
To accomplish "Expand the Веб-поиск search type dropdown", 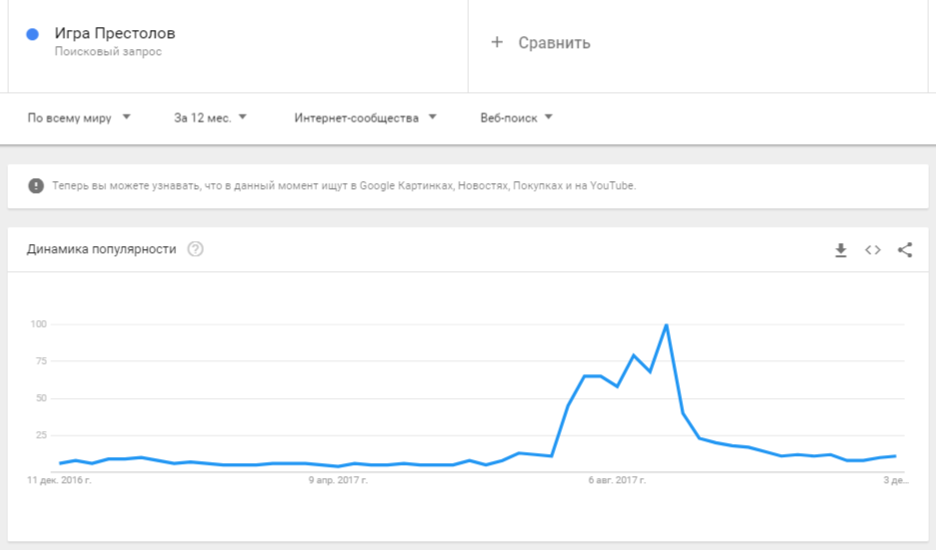I will pyautogui.click(x=516, y=118).
